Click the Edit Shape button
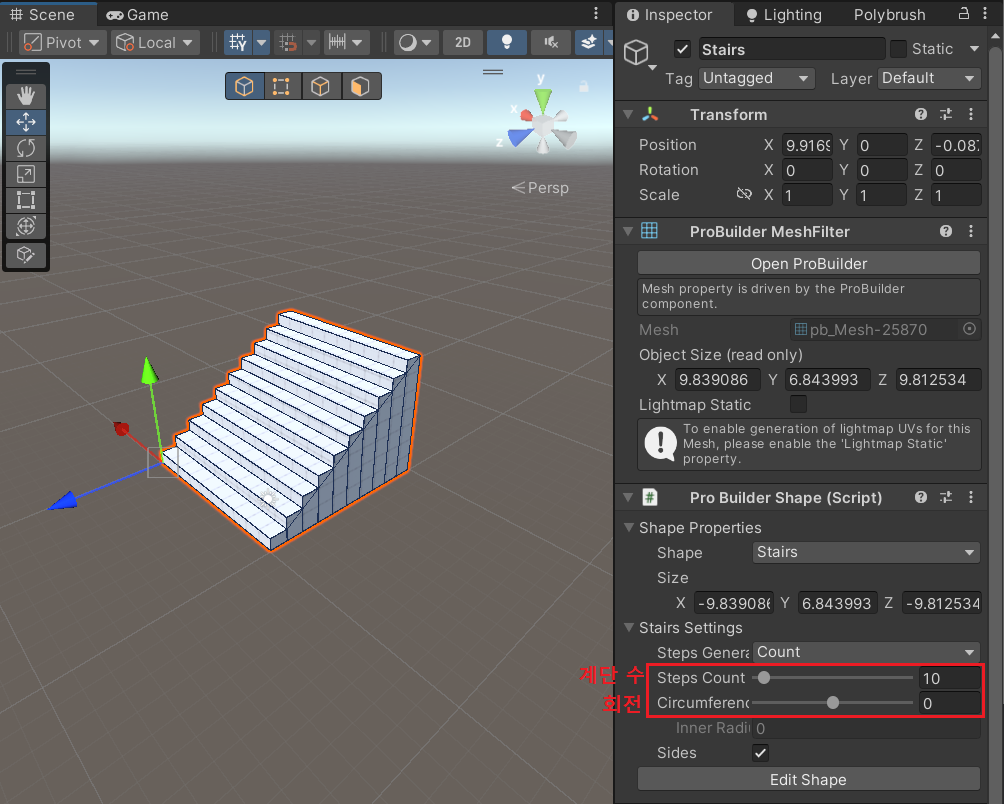 pos(809,779)
